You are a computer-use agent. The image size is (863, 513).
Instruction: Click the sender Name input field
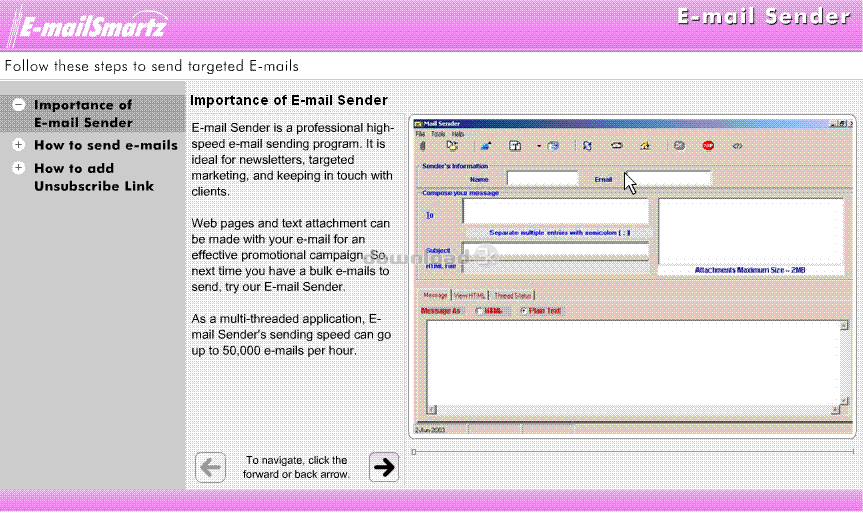click(x=542, y=178)
